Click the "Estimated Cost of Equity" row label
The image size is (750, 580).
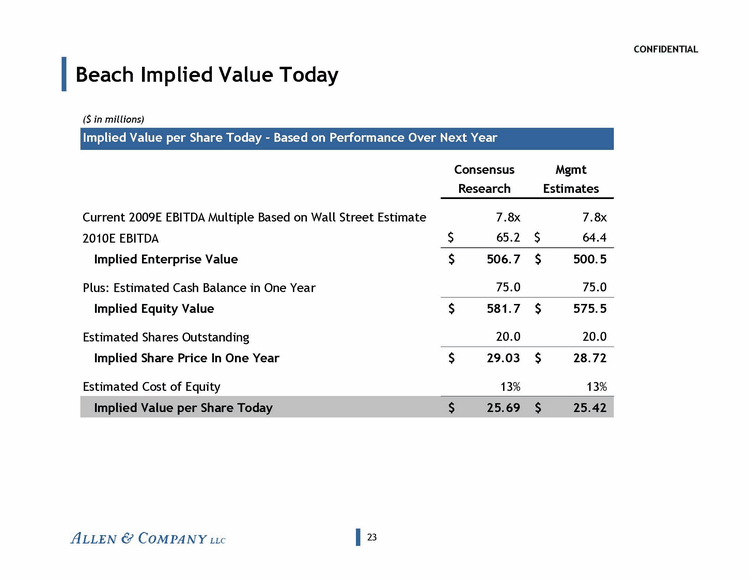(151, 386)
